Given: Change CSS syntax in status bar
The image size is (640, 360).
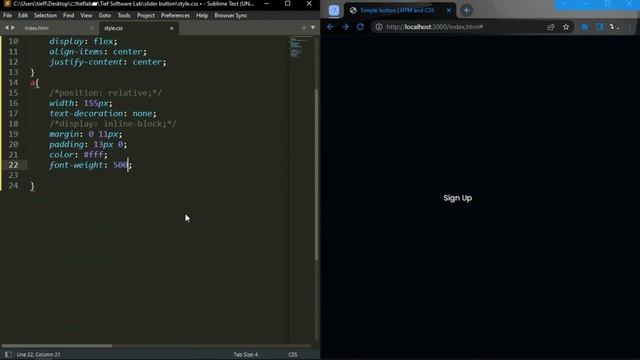Looking at the screenshot, I should [293, 354].
